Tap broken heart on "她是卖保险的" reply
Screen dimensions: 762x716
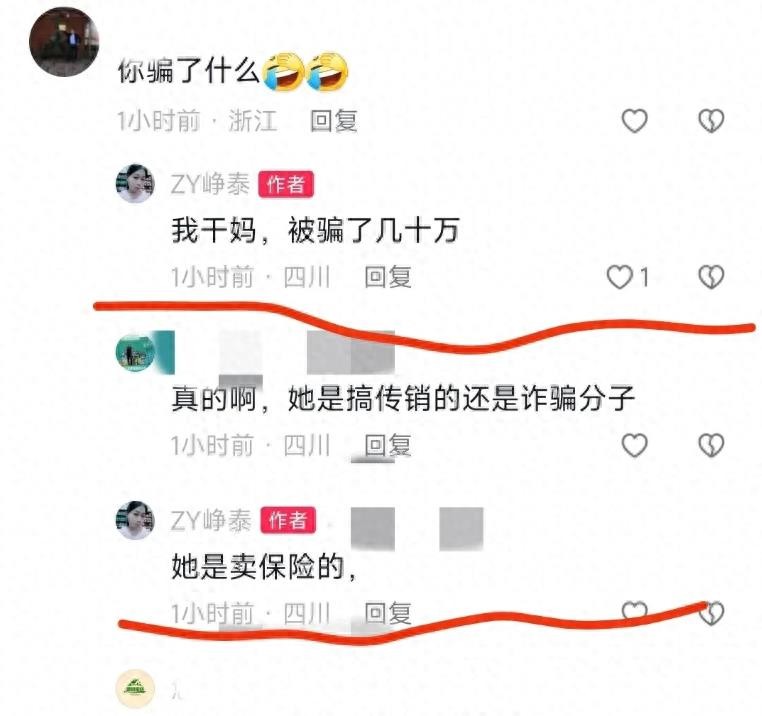click(711, 613)
